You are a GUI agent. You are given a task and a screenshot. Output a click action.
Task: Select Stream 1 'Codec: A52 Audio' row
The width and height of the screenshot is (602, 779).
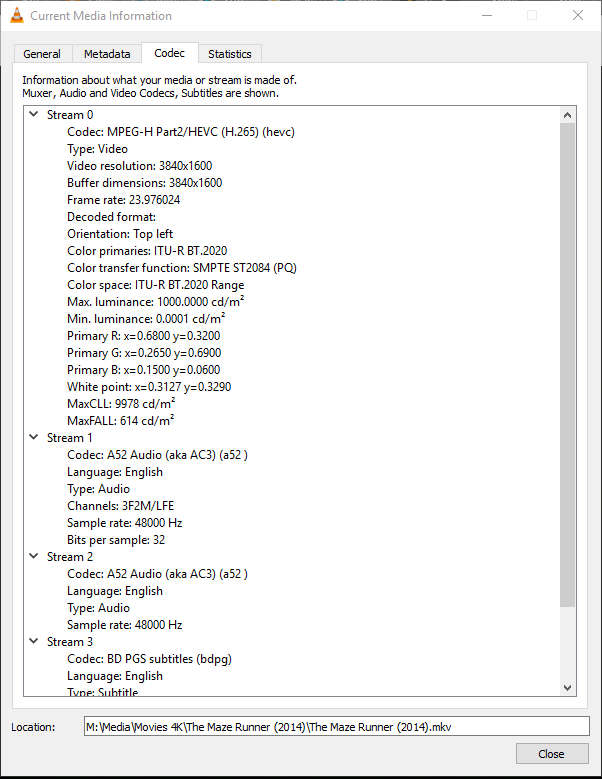point(157,455)
